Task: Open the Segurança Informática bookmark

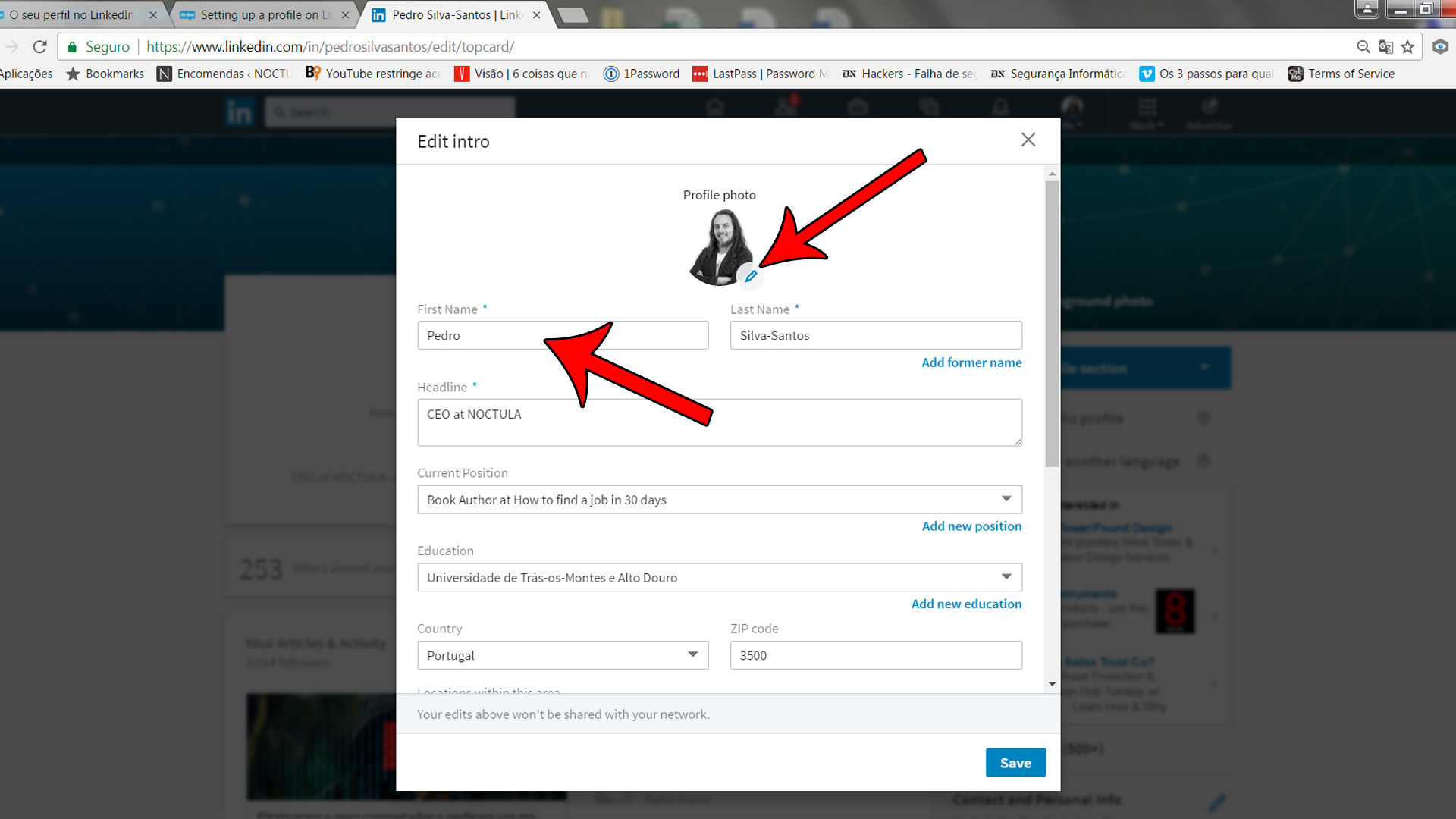Action: point(1058,74)
